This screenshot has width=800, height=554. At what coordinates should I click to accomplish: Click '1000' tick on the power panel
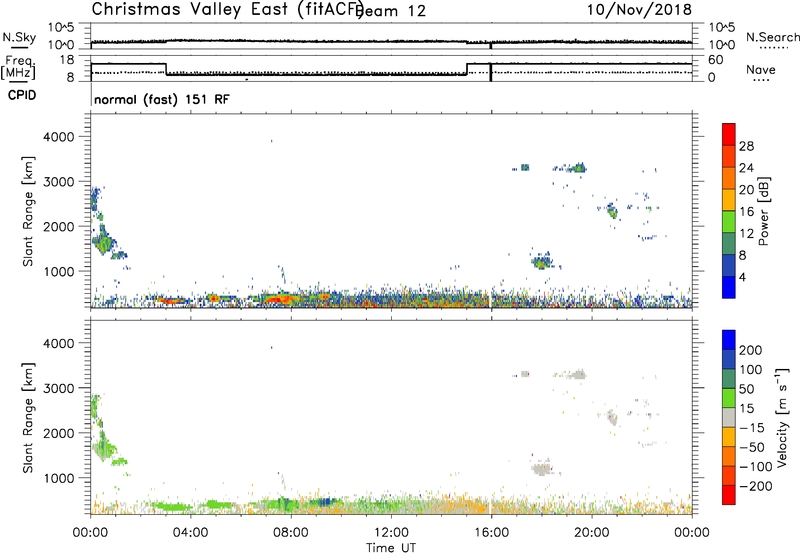58,271
